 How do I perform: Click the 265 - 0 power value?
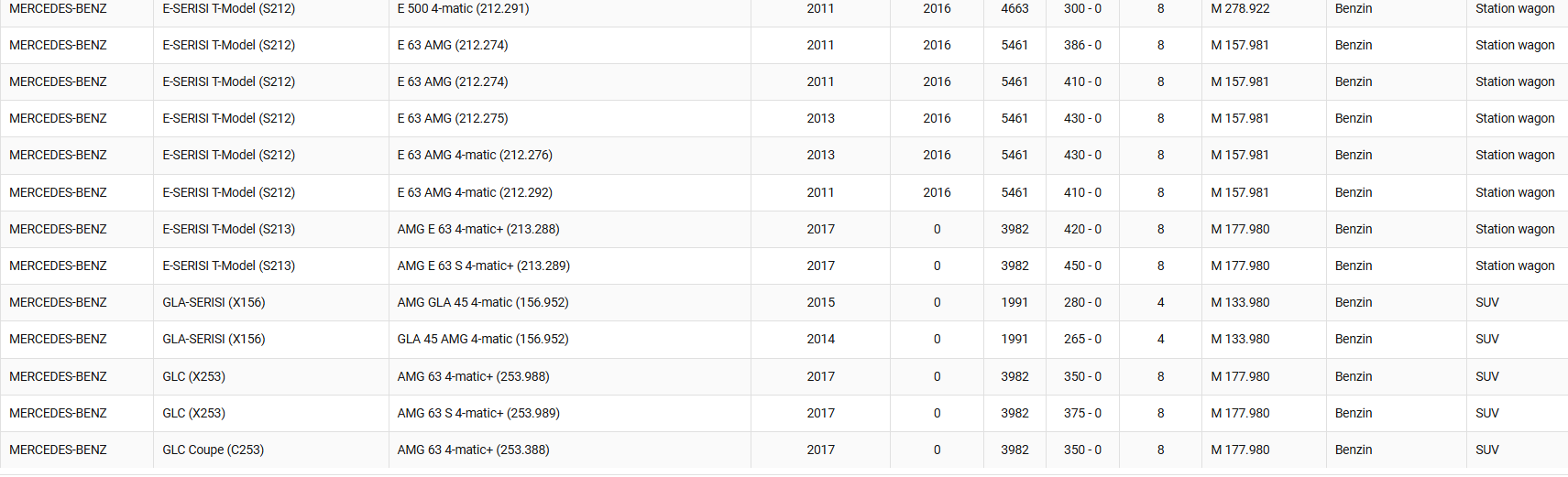[x=1082, y=339]
